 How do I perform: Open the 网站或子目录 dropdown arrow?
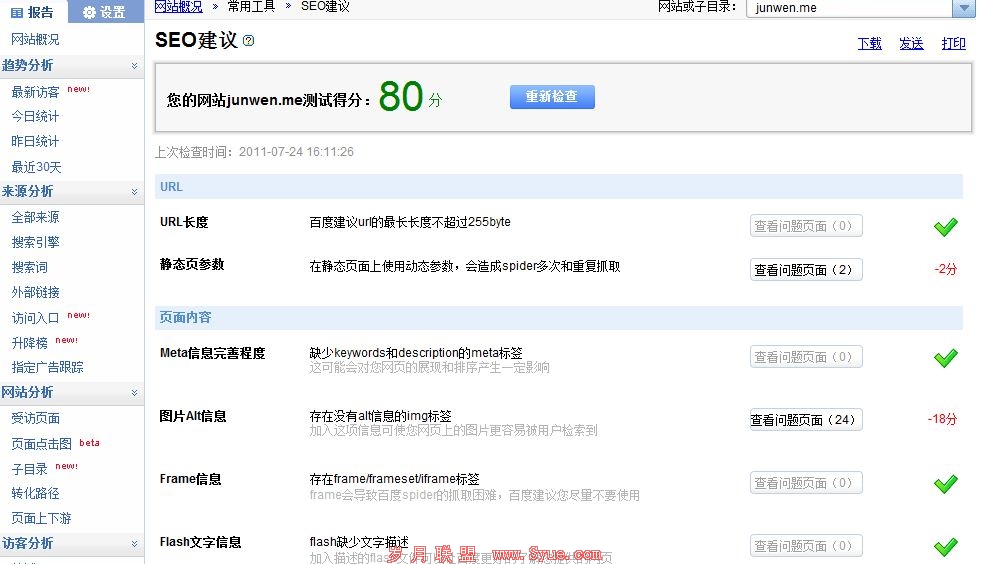pos(963,8)
